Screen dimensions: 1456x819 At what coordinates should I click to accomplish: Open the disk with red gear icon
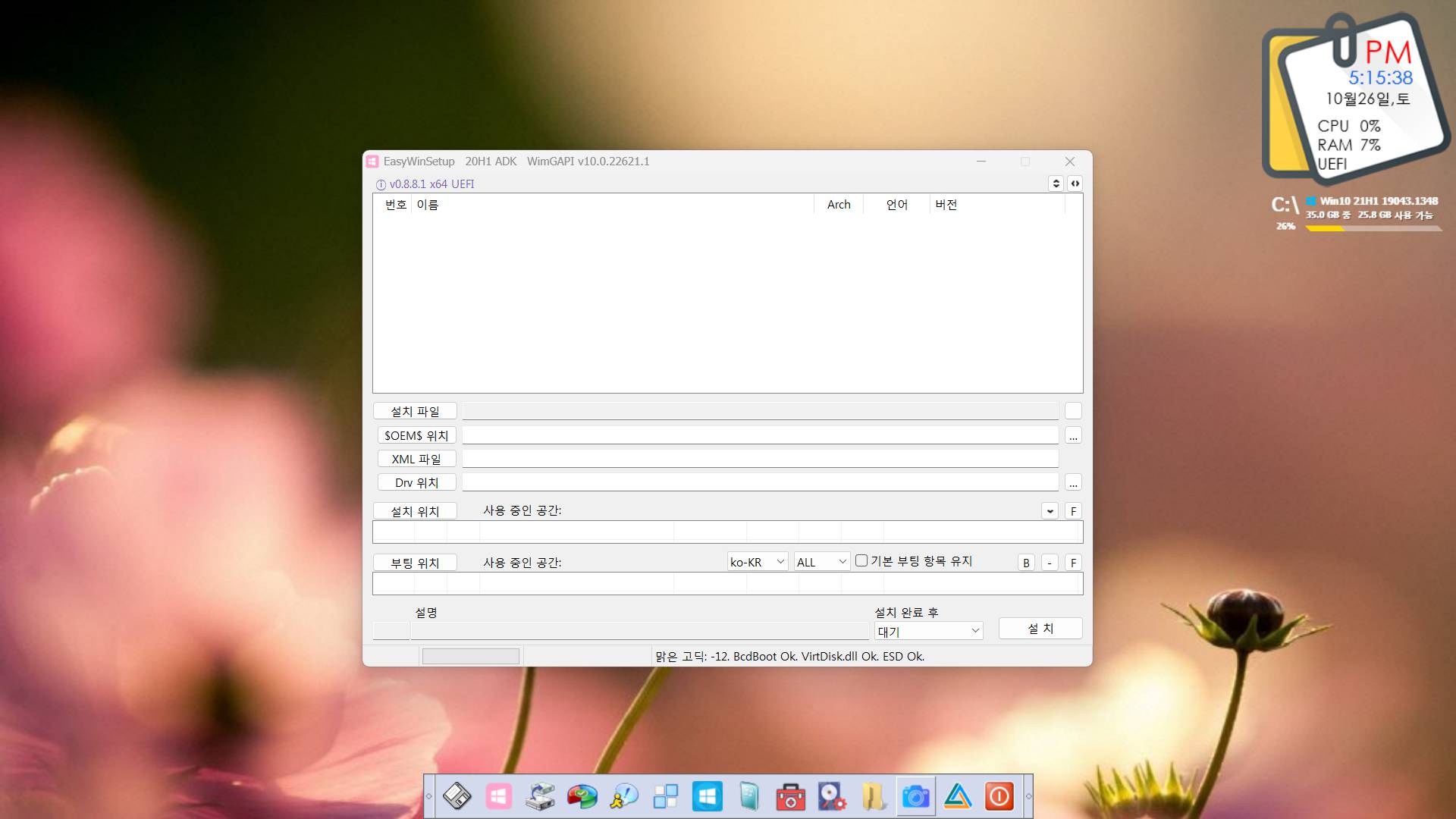tap(832, 796)
